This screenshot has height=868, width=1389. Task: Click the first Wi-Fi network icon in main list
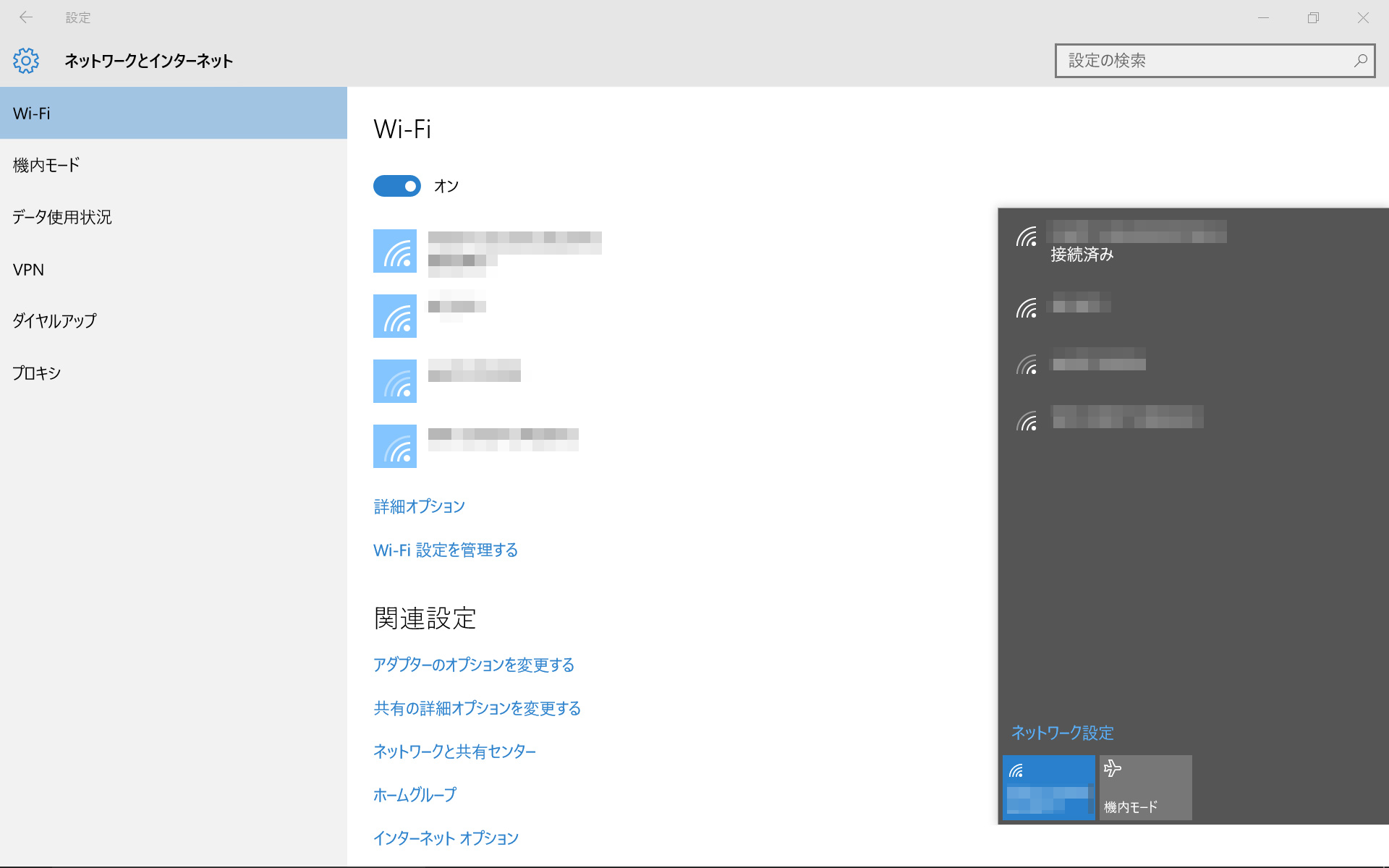click(x=395, y=251)
